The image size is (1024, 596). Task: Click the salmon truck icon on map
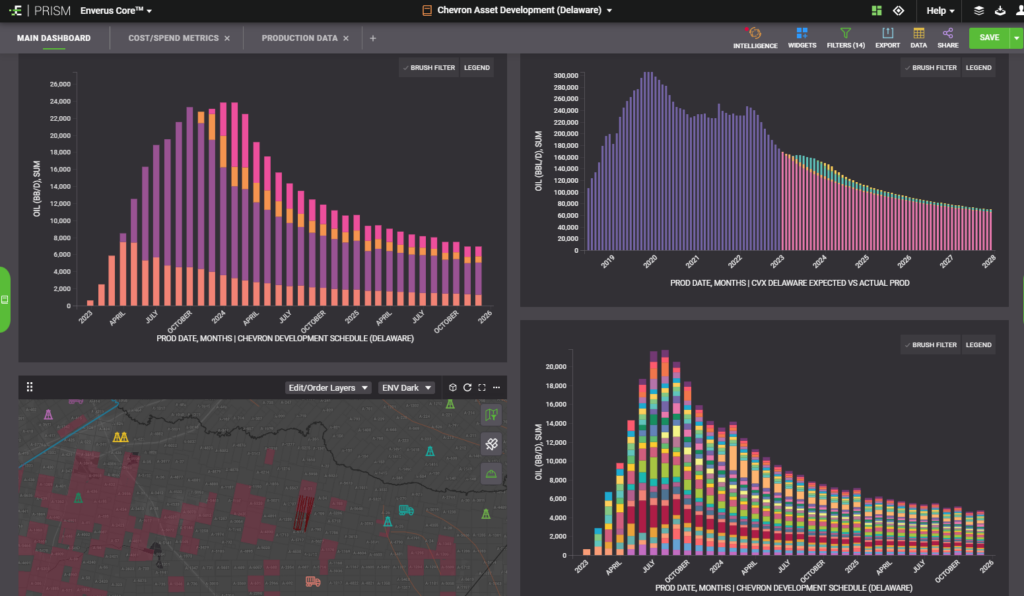tap(313, 581)
